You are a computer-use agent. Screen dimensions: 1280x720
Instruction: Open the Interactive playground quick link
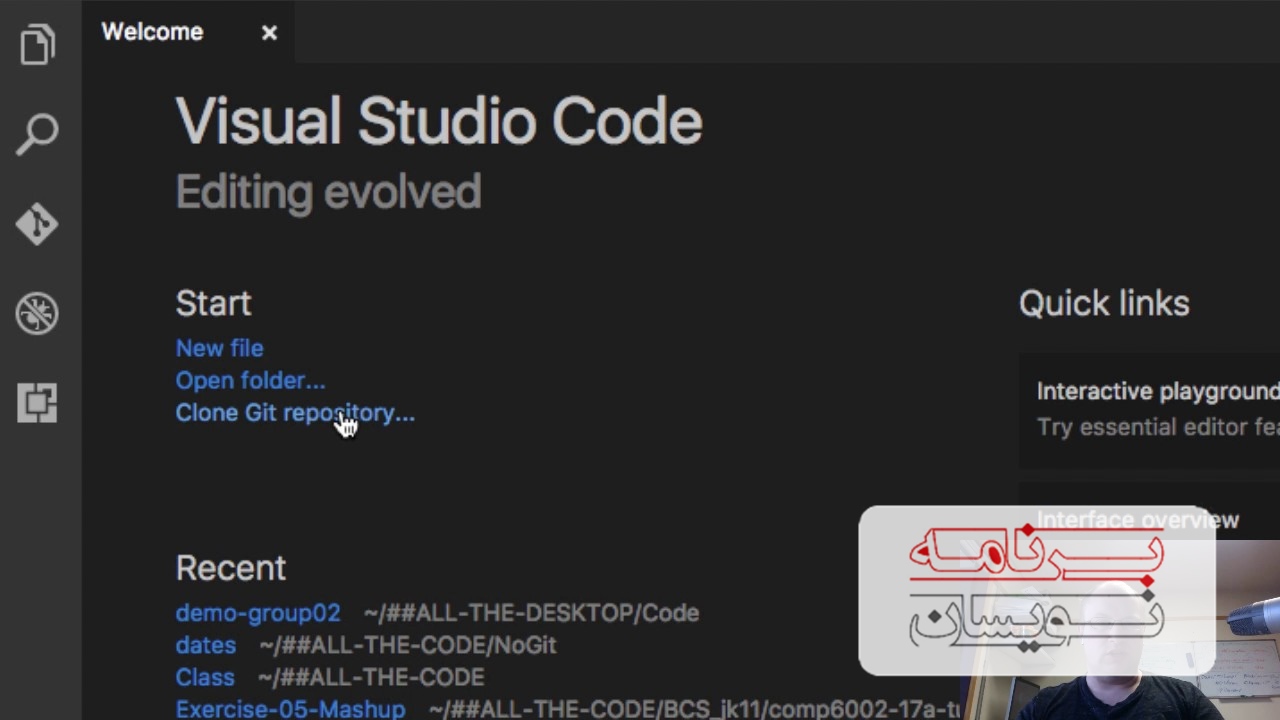pos(1149,409)
